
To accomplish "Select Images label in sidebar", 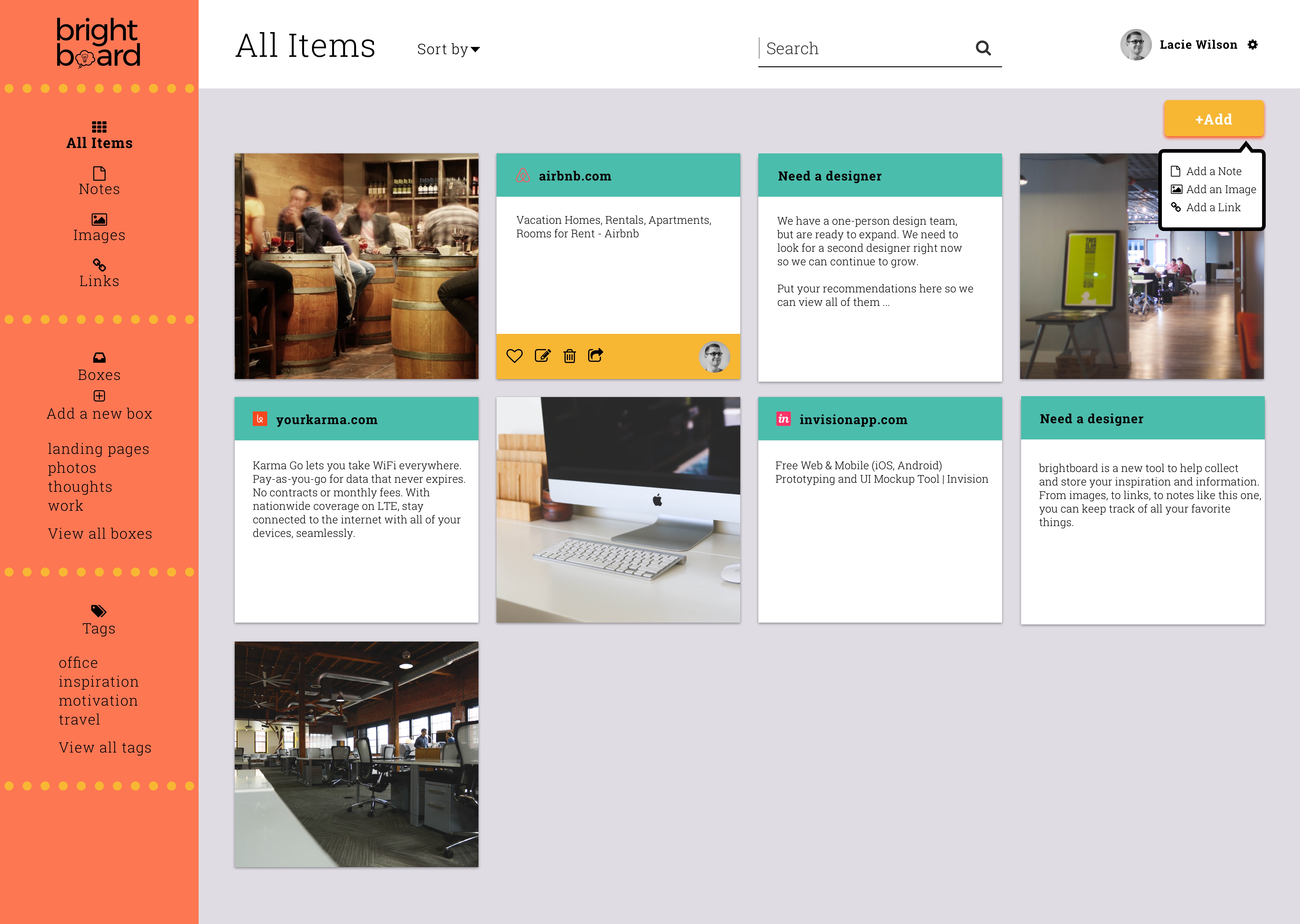I will (x=99, y=235).
